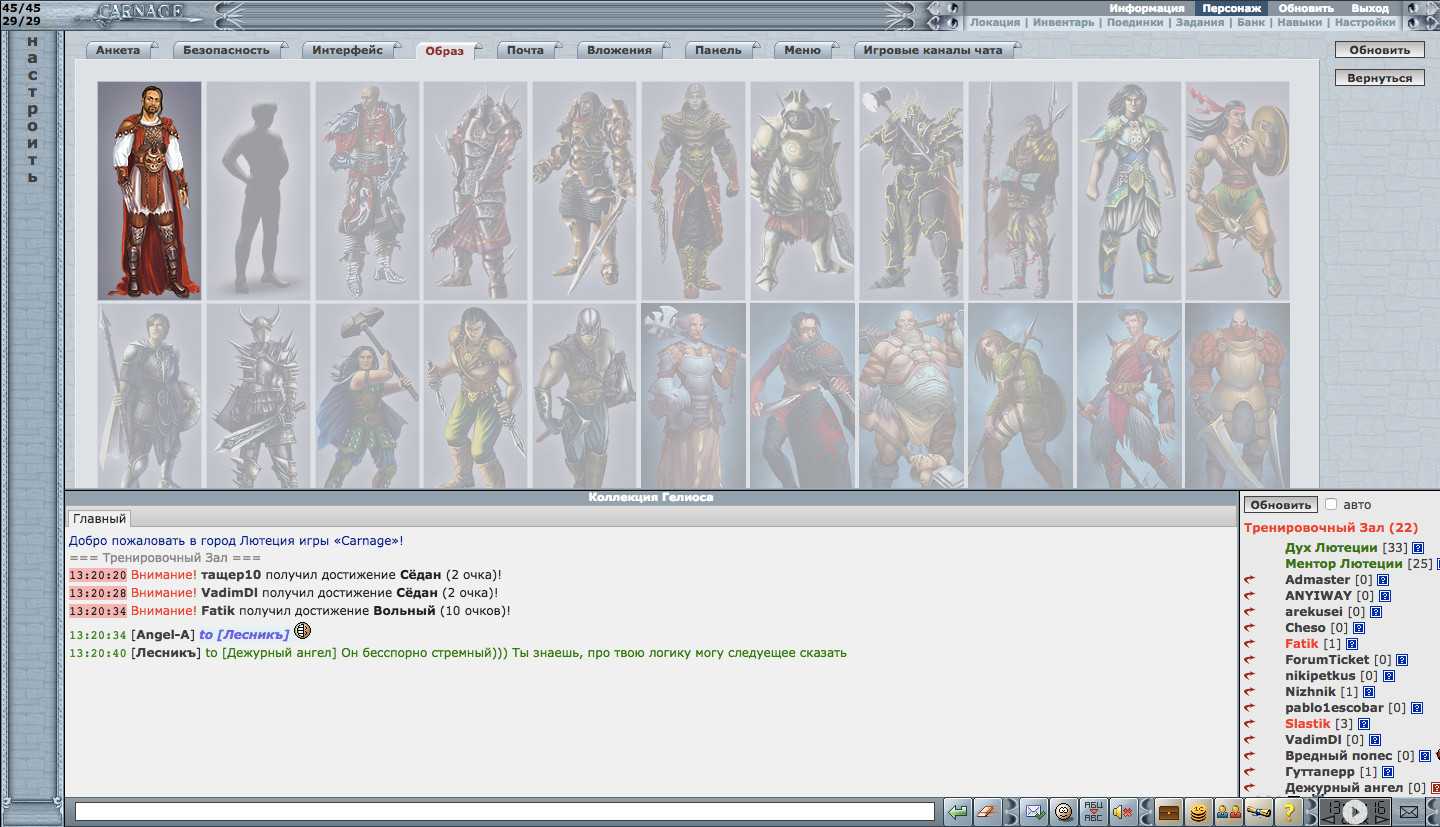This screenshot has height=827, width=1440.
Task: Click the two people friends icon
Action: pos(1228,811)
